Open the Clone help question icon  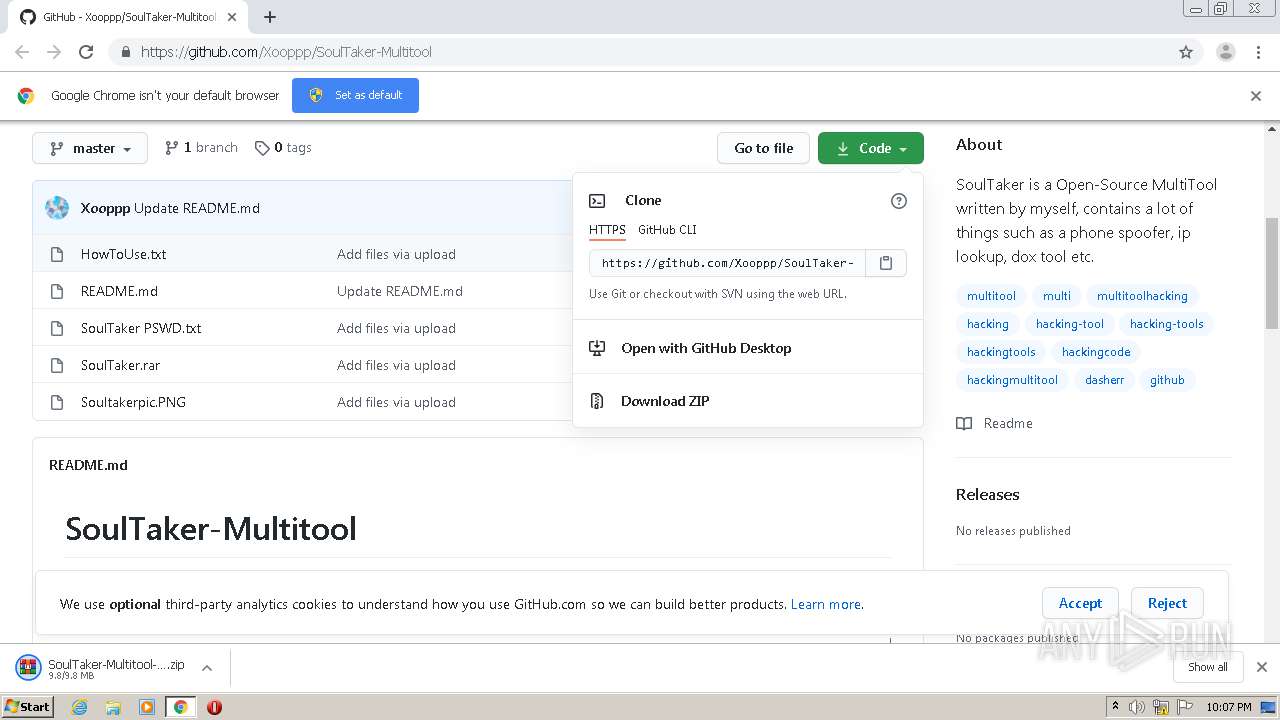[899, 201]
